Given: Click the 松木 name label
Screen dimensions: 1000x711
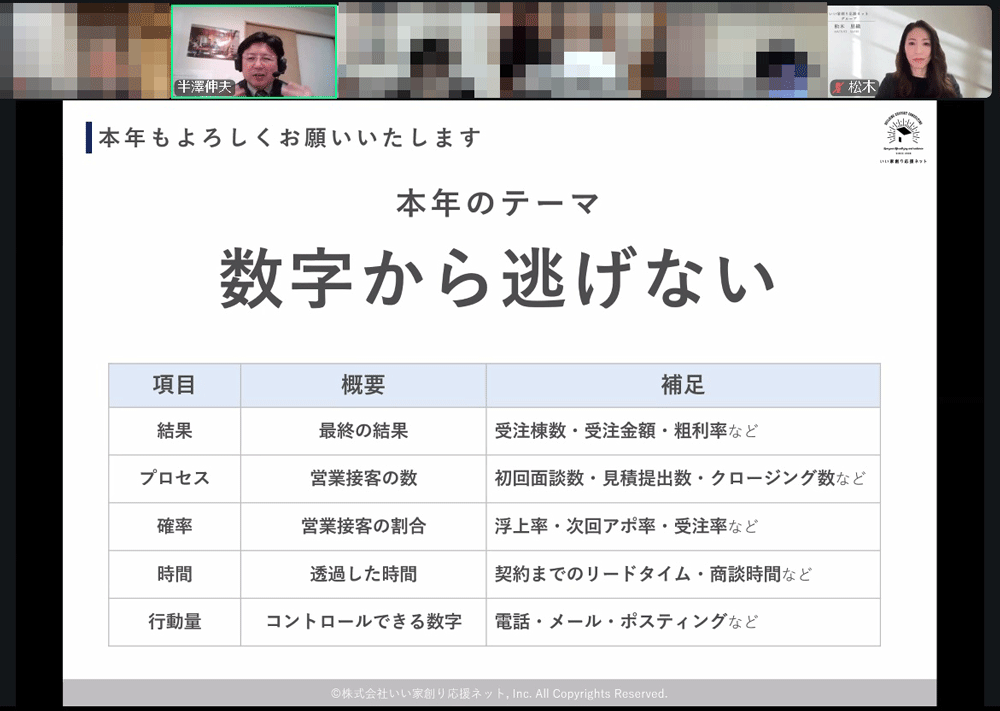Looking at the screenshot, I should coord(861,88).
